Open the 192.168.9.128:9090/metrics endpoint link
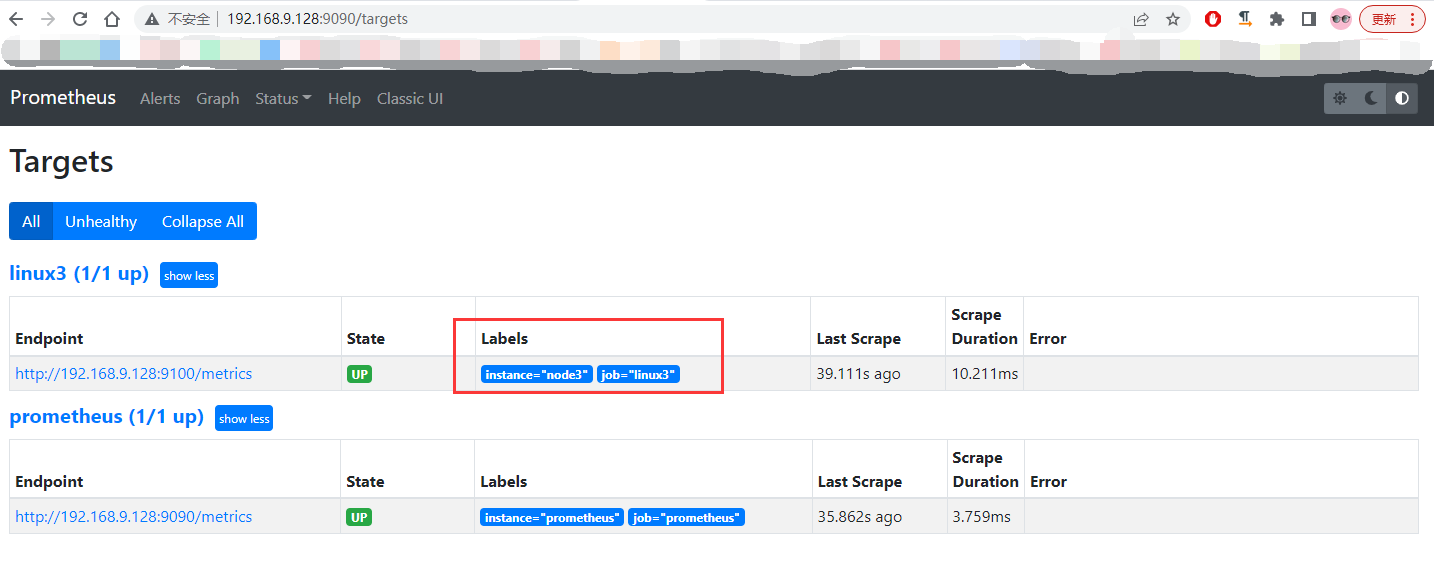 tap(134, 517)
